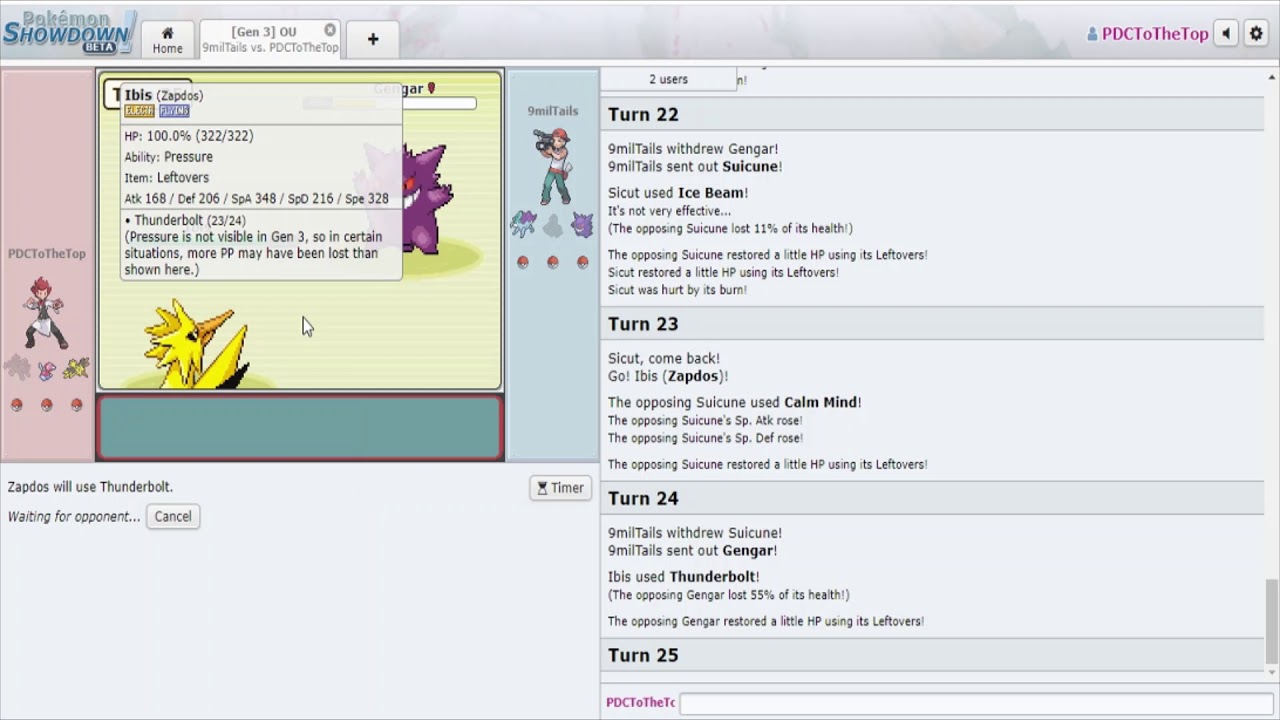
Task: Click '9milTails sent out Gengar!' log line
Action: coord(692,551)
